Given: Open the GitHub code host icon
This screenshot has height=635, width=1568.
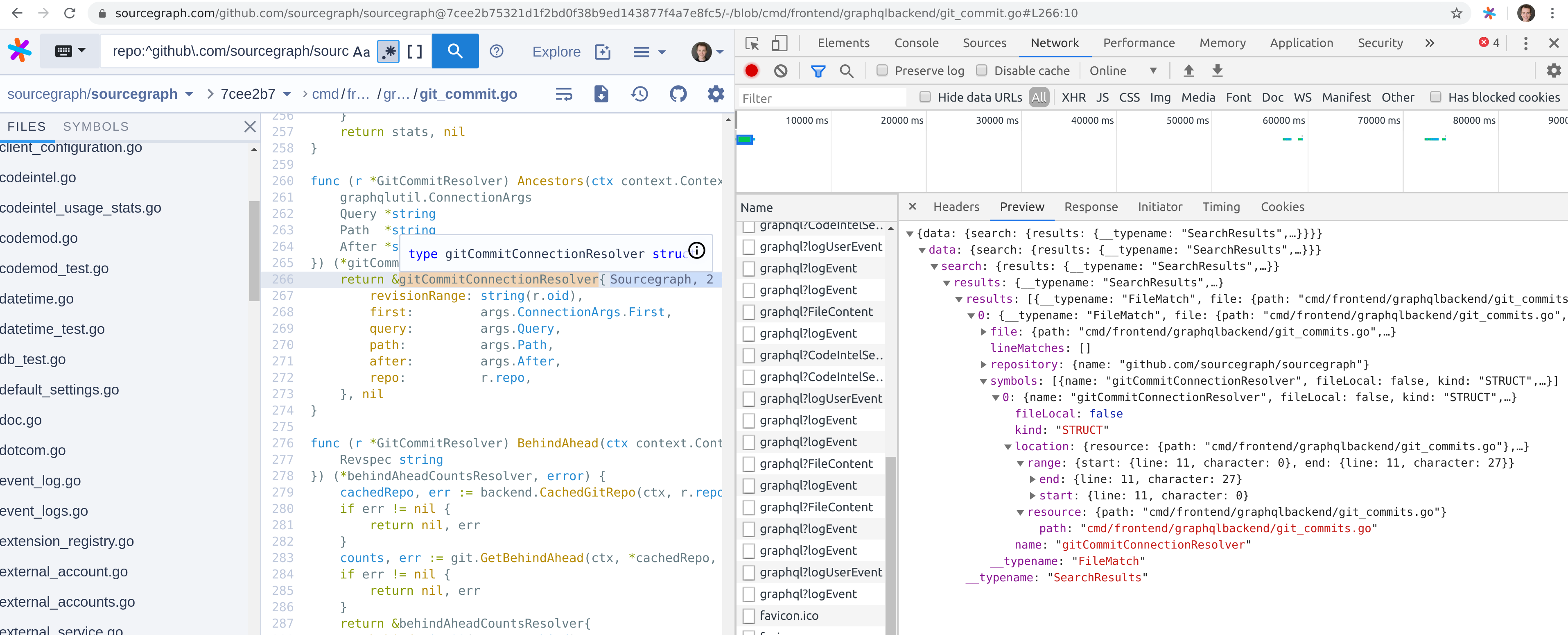Looking at the screenshot, I should (678, 94).
